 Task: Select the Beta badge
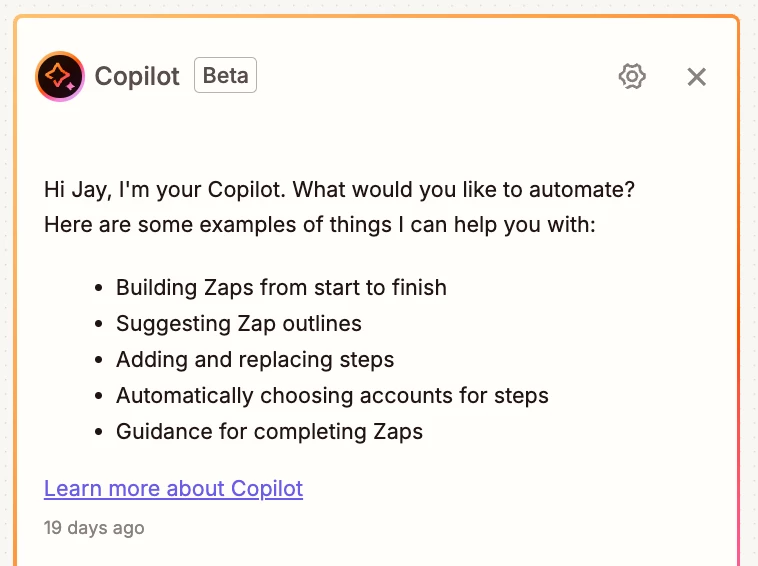point(225,75)
